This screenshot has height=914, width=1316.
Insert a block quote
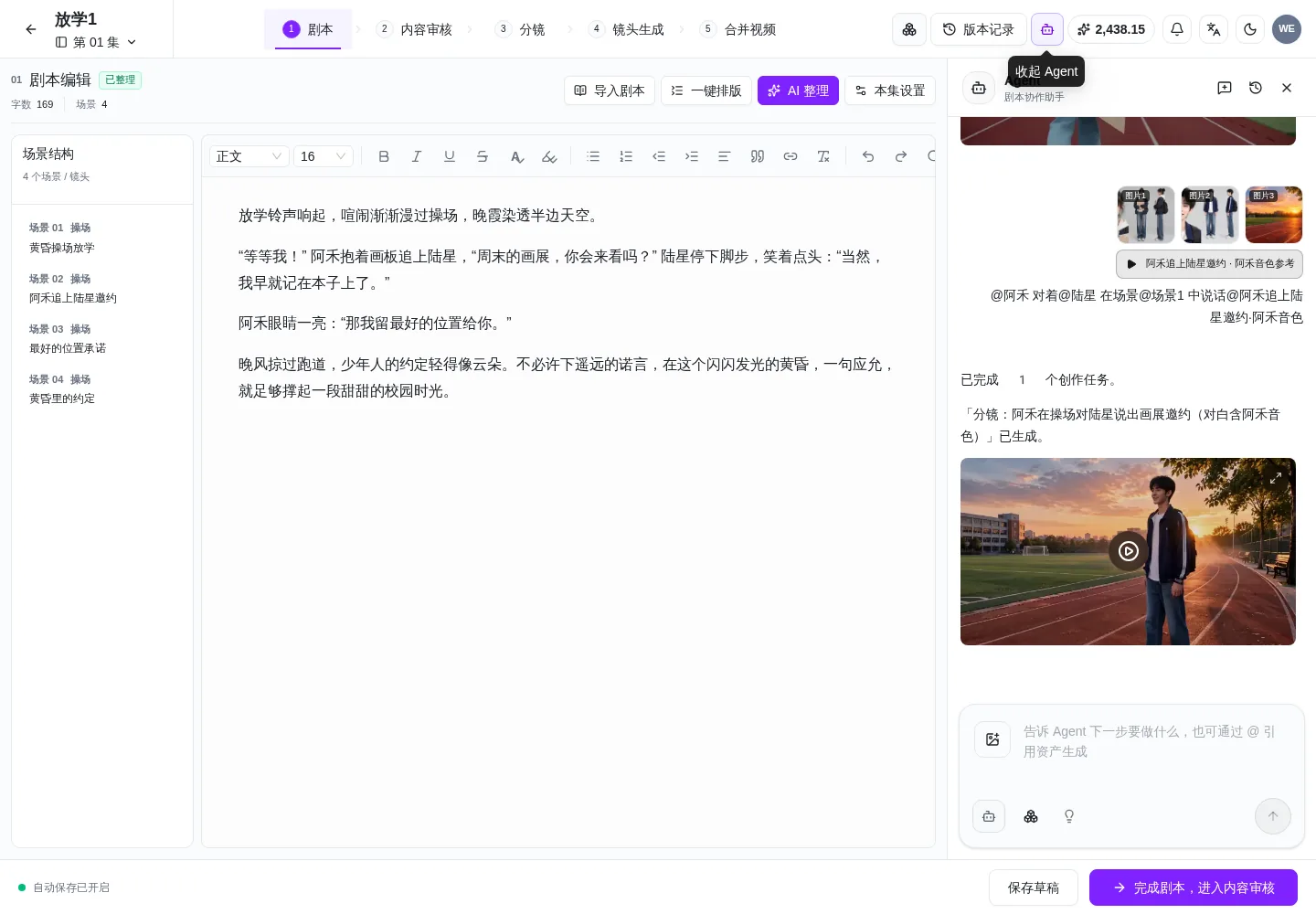point(758,156)
